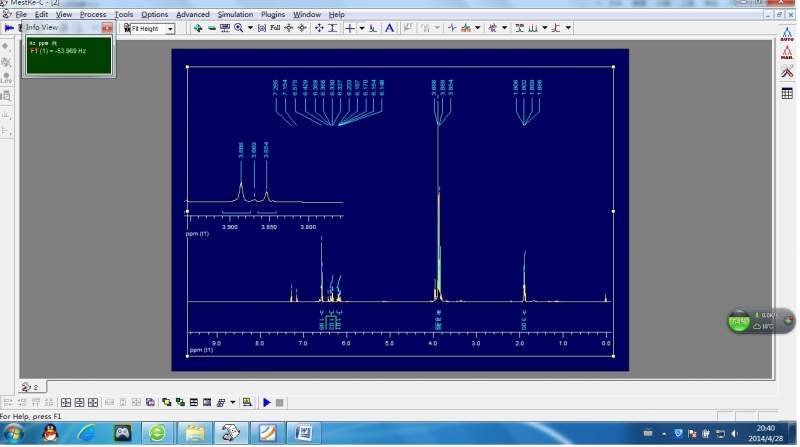Screen dimensions: 800x447
Task: Select the four-arrow pan tool
Action: 319,28
